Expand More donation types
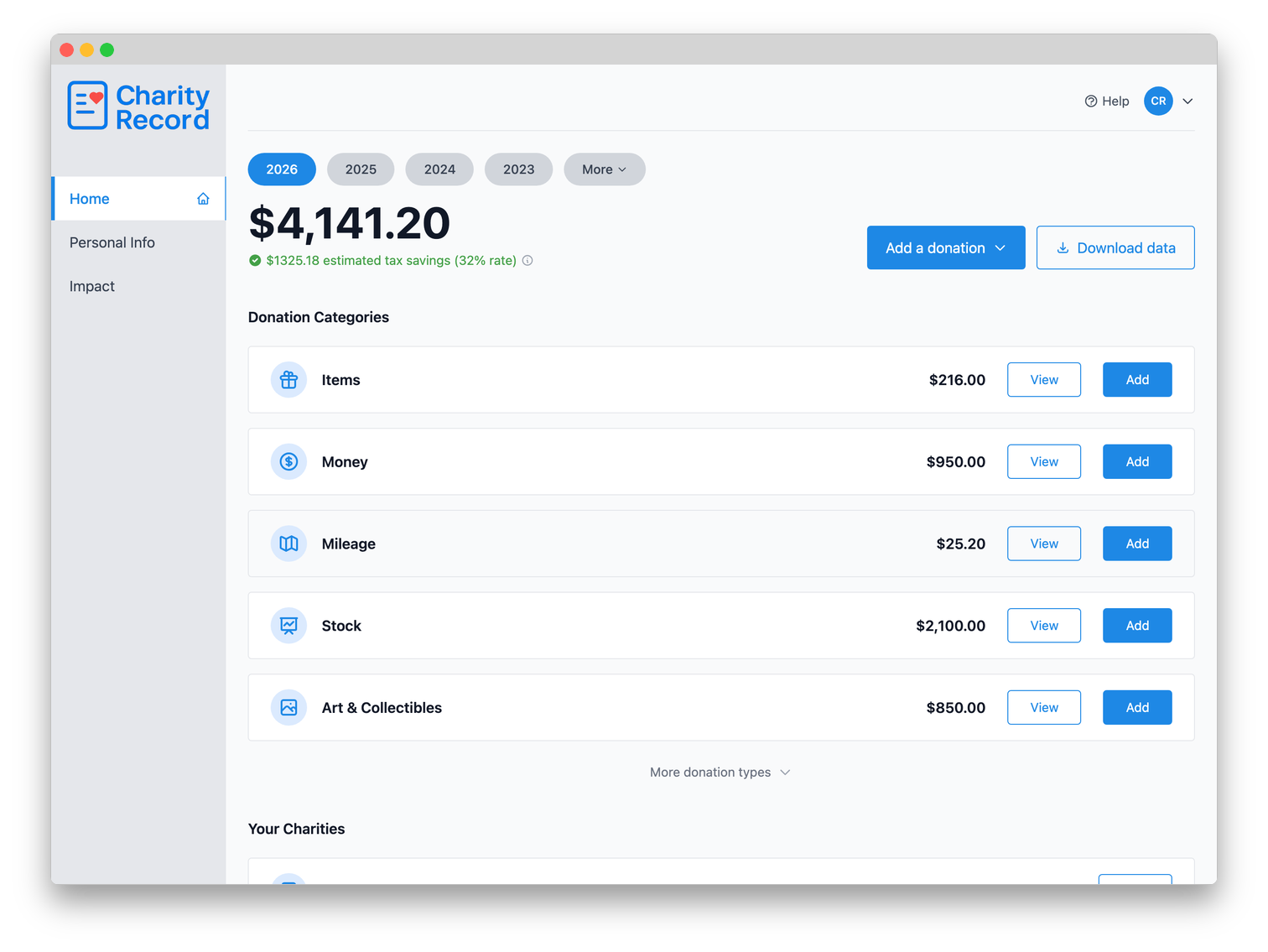The height and width of the screenshot is (952, 1268). coord(720,773)
